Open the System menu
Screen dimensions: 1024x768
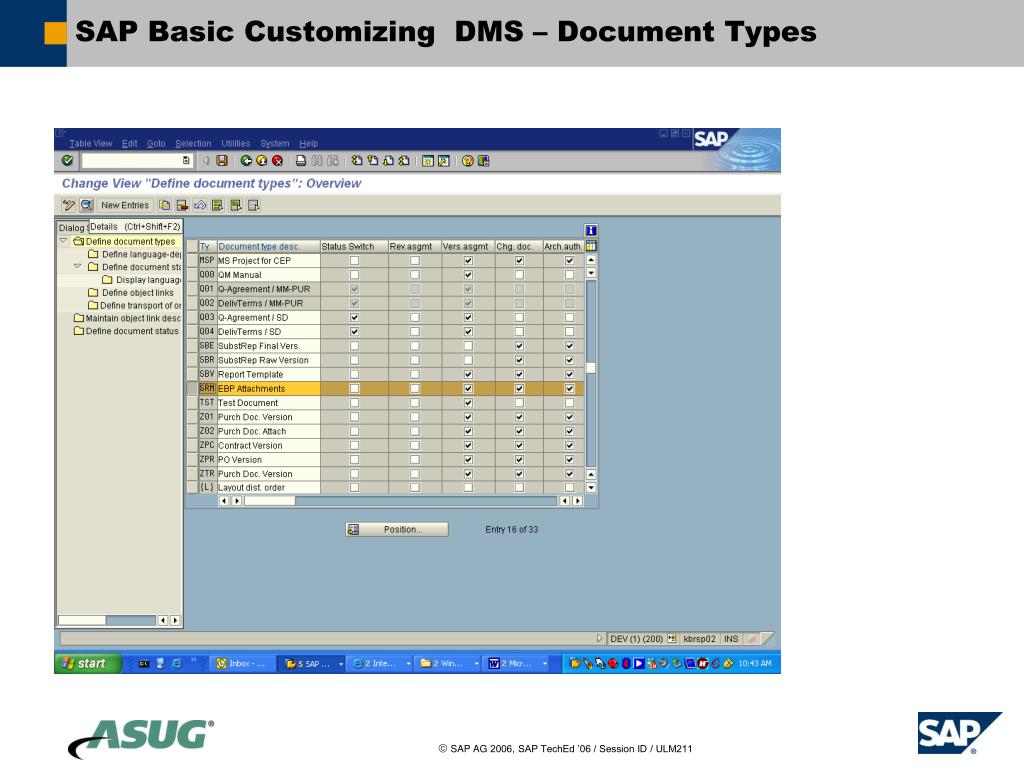tap(274, 144)
